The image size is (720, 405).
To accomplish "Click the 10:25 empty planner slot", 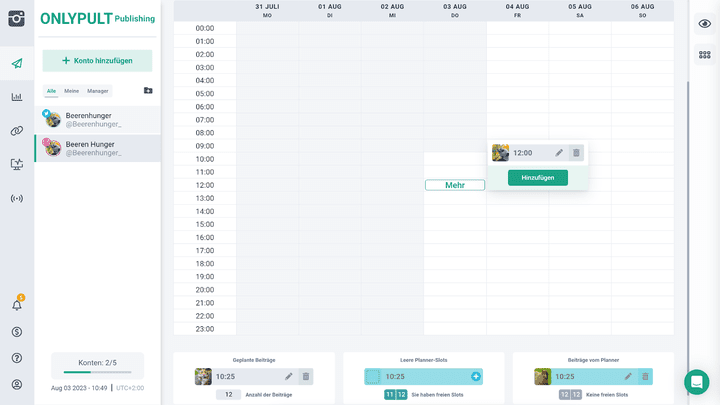I will coord(423,377).
